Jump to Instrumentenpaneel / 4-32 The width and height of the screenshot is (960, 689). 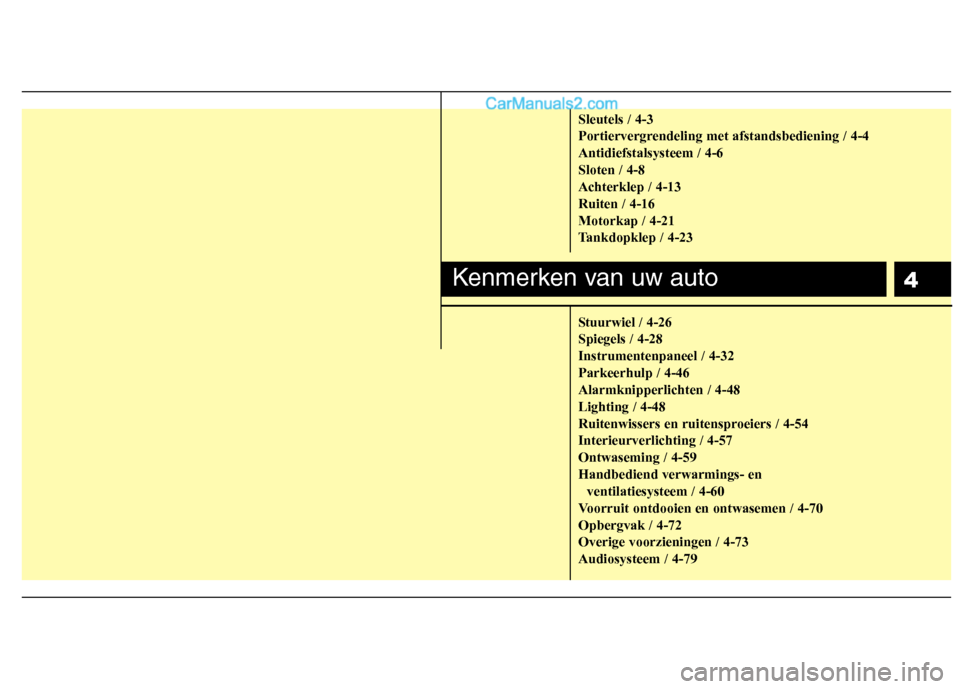pyautogui.click(x=656, y=356)
